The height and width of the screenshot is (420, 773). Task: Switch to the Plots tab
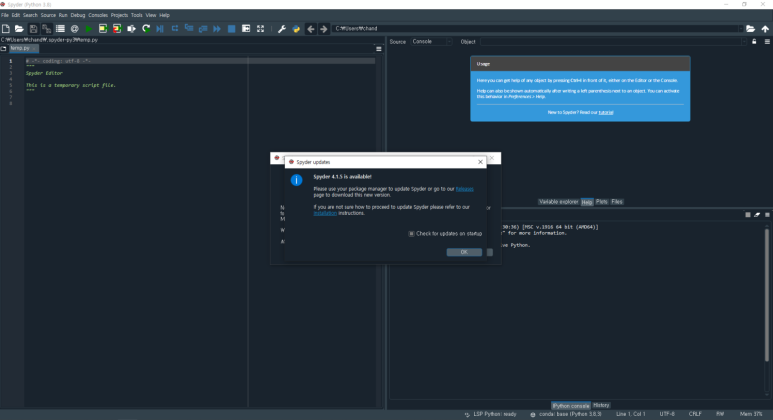[x=601, y=202]
